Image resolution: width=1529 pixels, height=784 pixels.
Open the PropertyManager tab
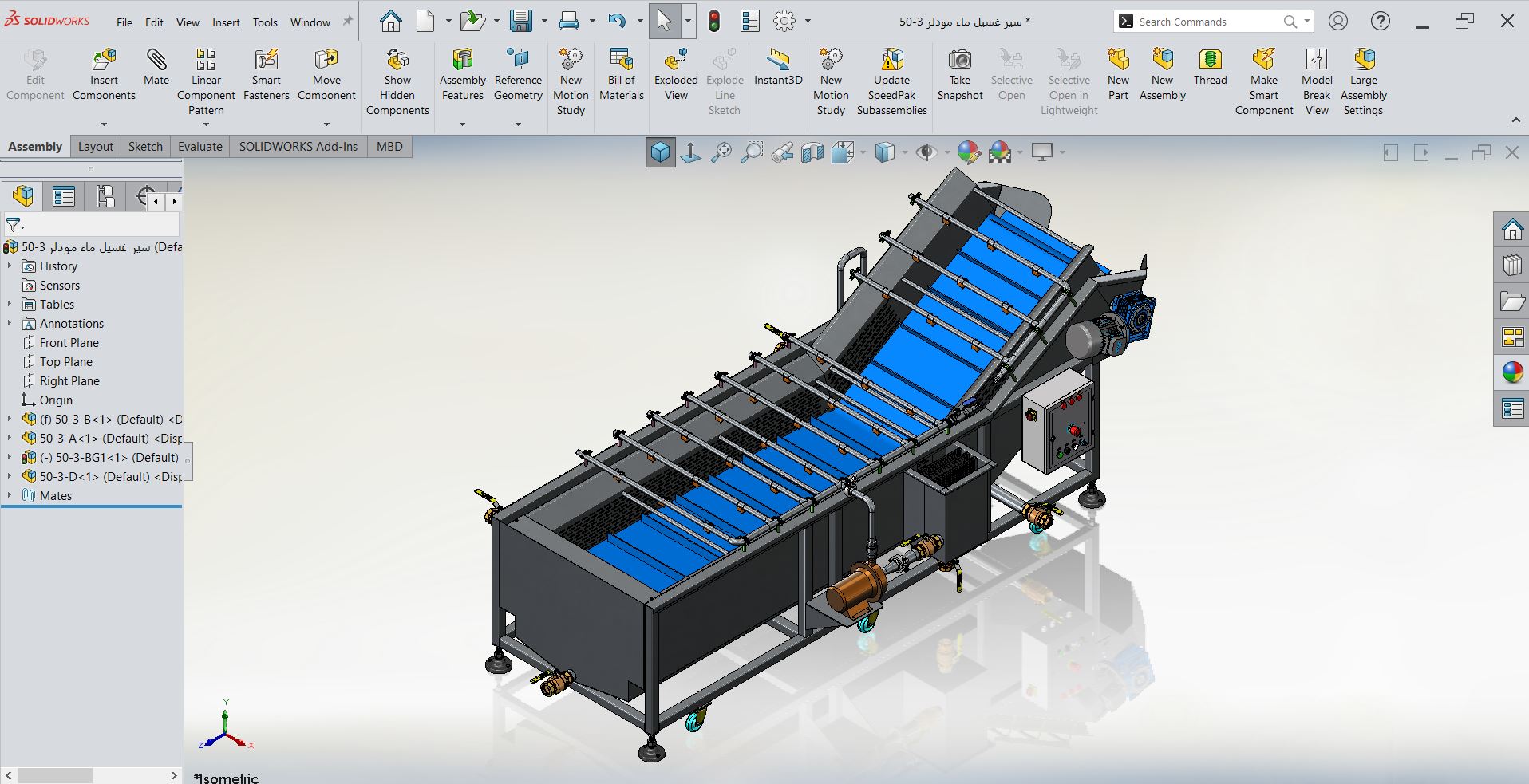tap(64, 195)
